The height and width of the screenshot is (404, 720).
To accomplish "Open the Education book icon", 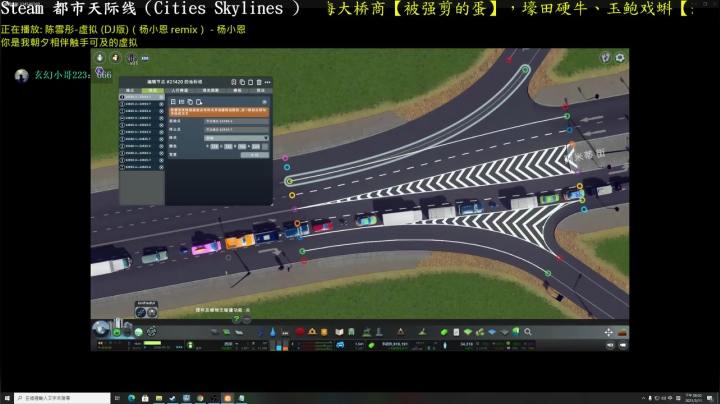I will (339, 332).
